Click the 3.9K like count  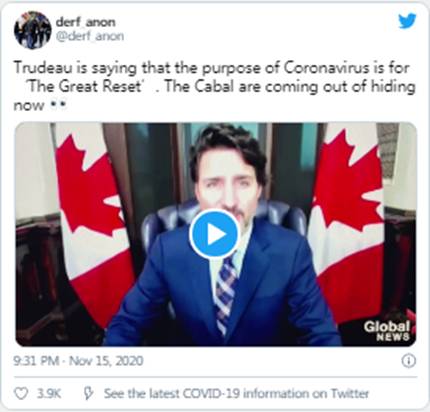[49, 394]
